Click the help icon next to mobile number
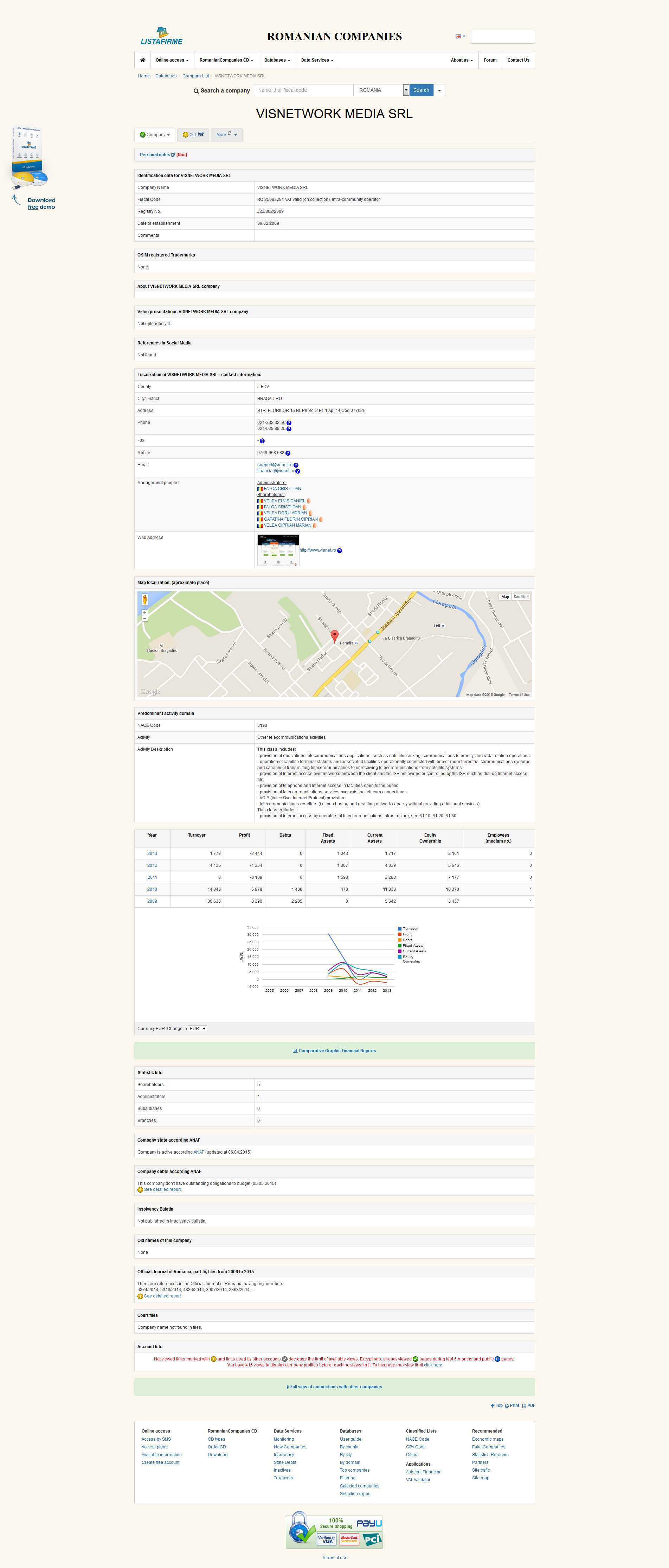Viewport: 669px width, 1568px height. 288,453
